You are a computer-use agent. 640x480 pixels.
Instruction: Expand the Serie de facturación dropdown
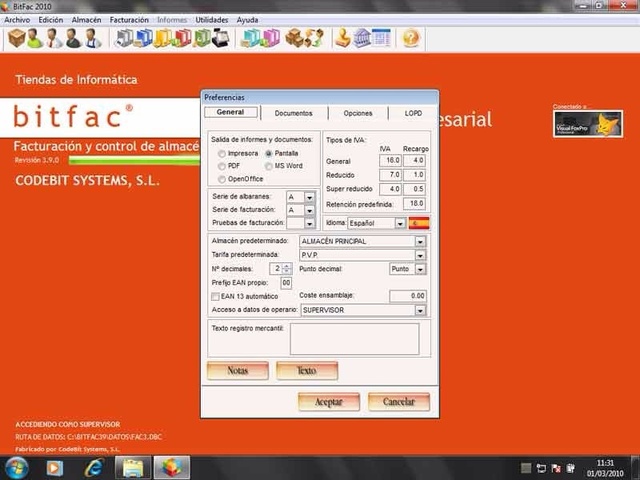(x=310, y=211)
